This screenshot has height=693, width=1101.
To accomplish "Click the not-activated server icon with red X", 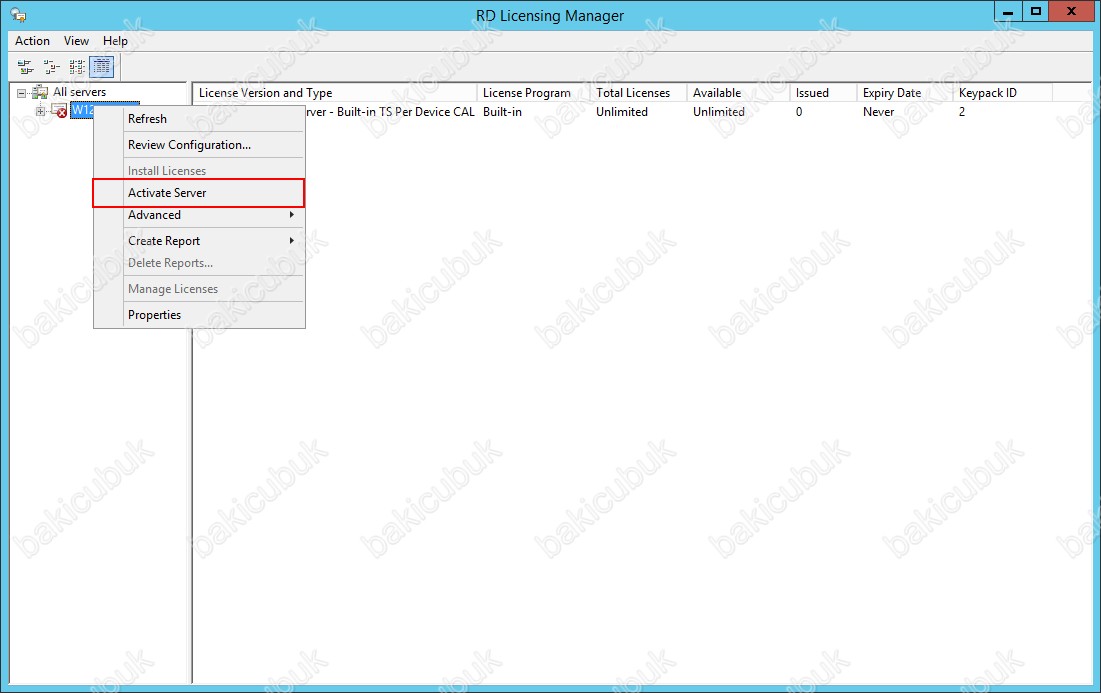I will point(60,111).
